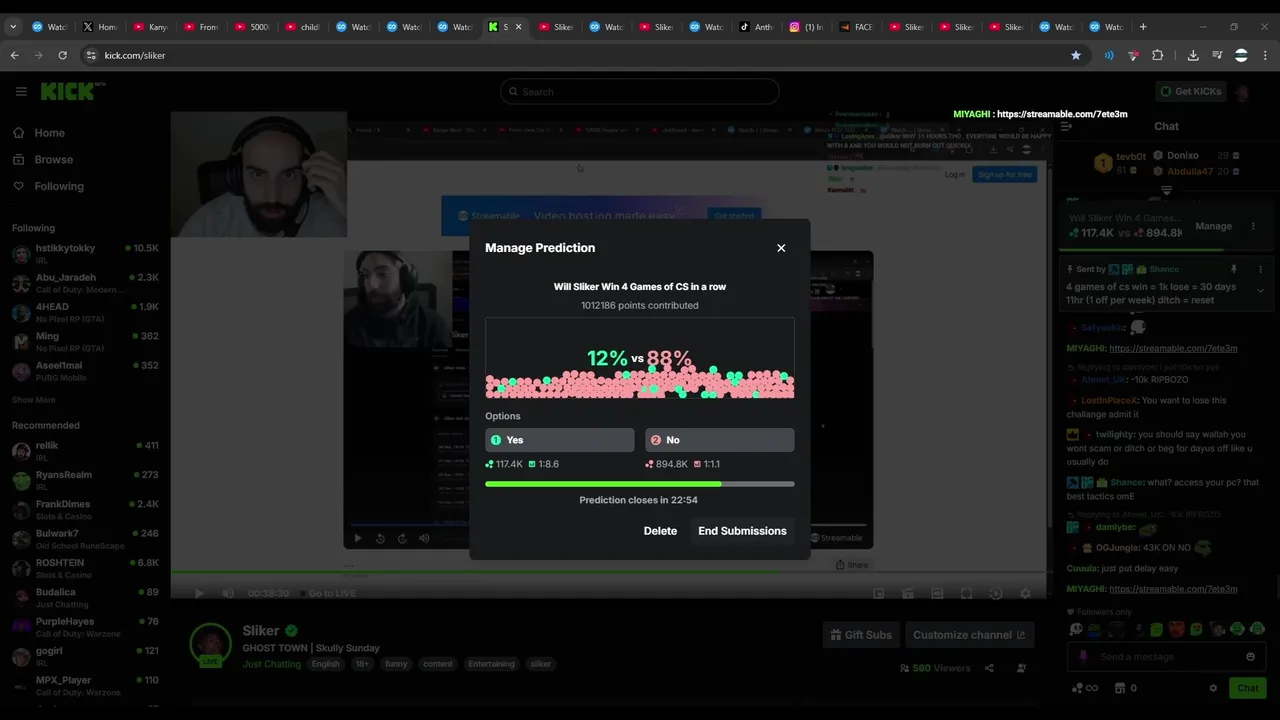
Task: Share the stream via share icon
Action: [x=989, y=668]
